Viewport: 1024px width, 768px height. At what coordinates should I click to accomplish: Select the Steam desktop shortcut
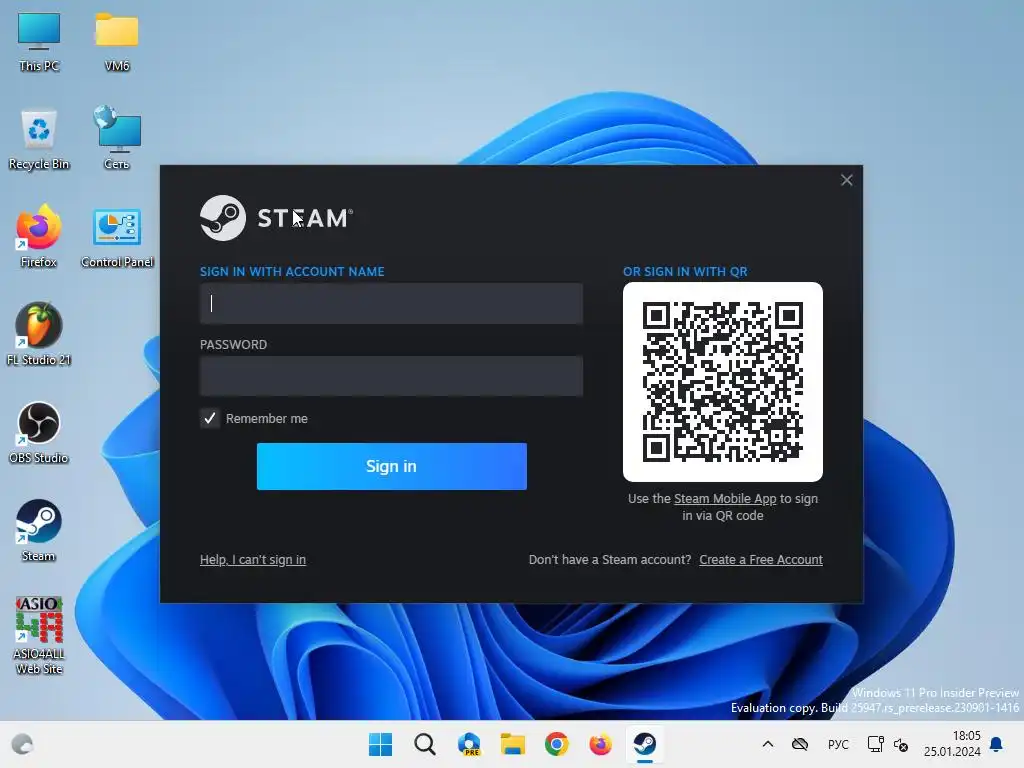click(x=39, y=530)
